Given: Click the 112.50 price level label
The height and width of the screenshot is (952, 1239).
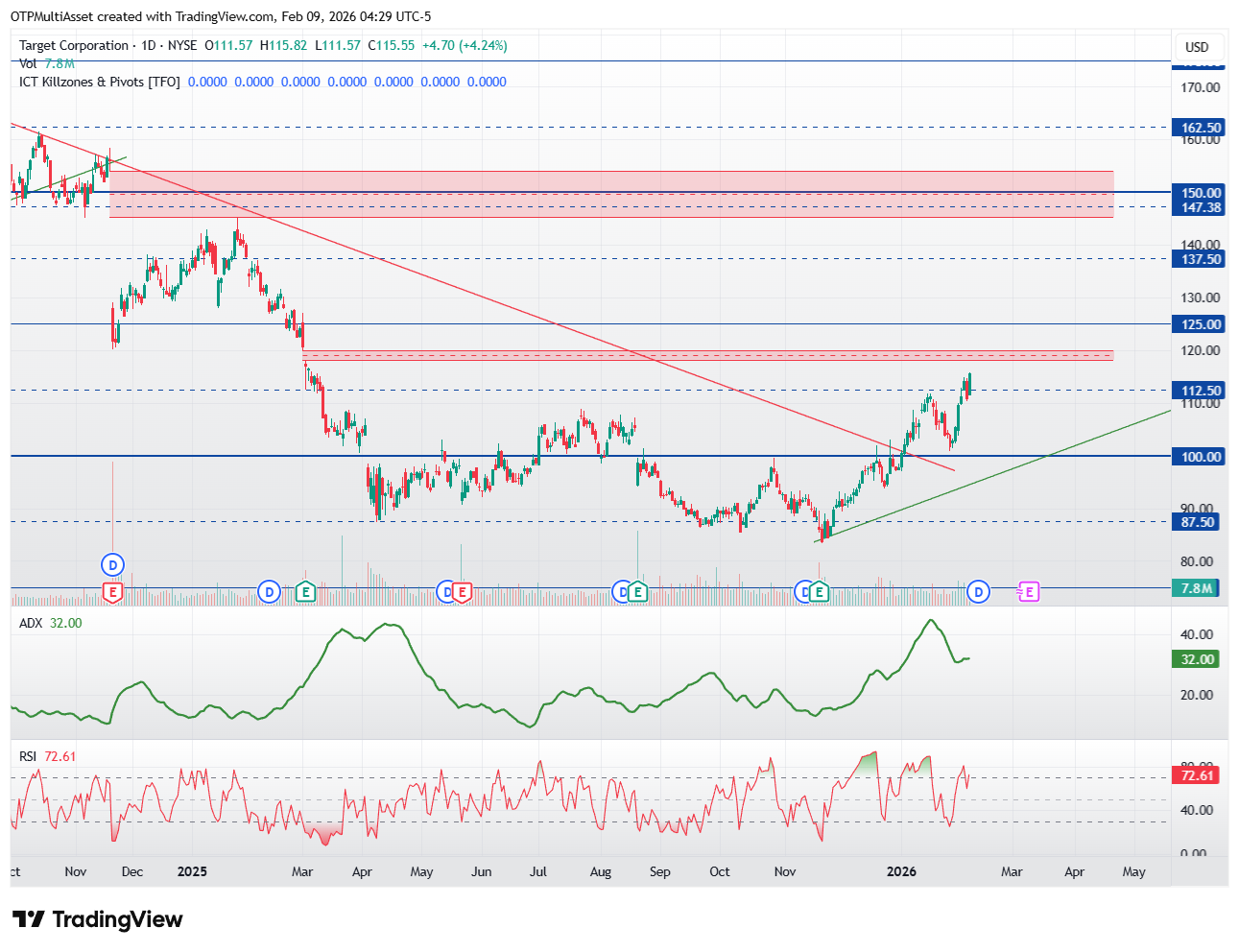Looking at the screenshot, I should pos(1200,391).
